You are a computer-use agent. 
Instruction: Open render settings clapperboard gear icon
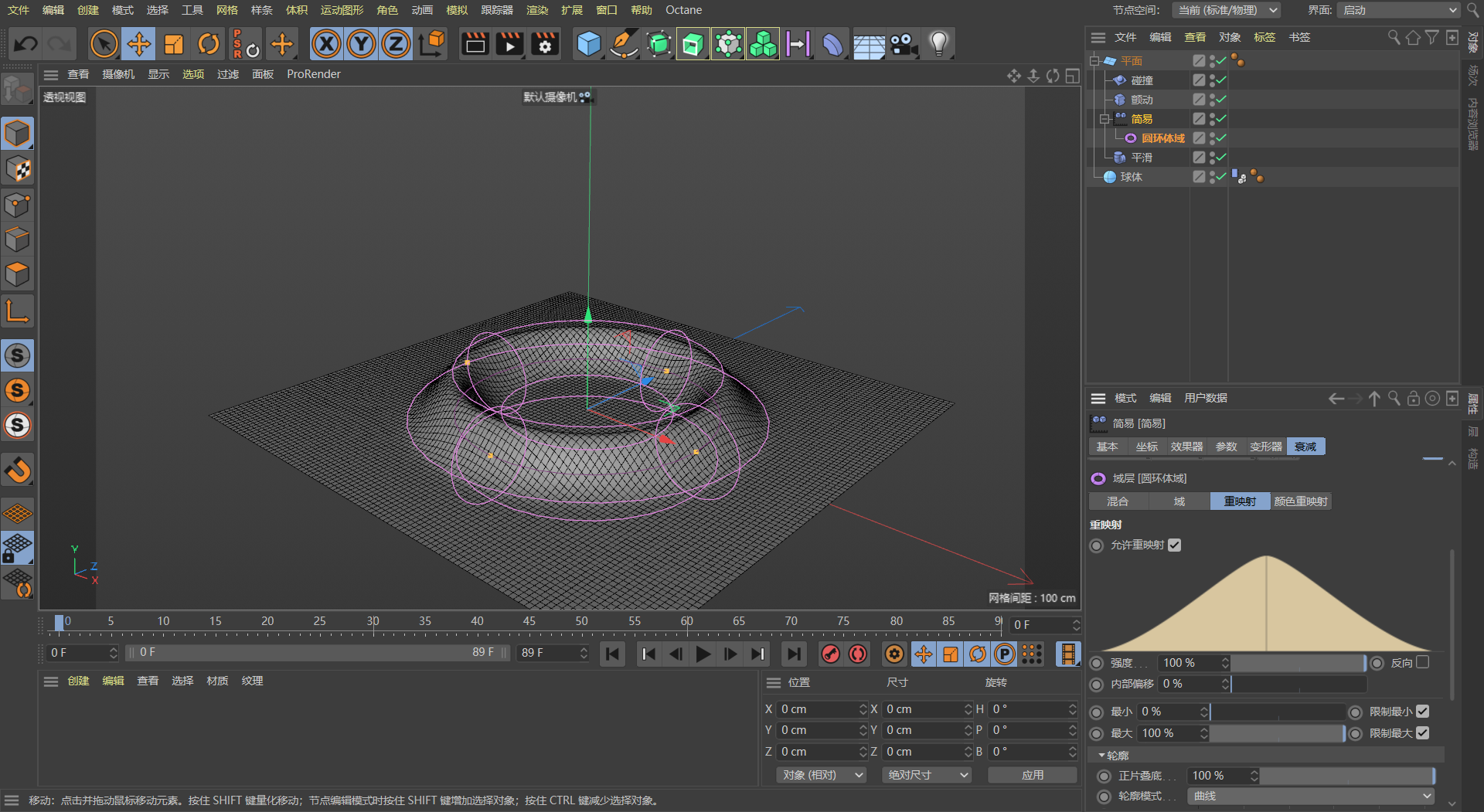click(x=545, y=44)
